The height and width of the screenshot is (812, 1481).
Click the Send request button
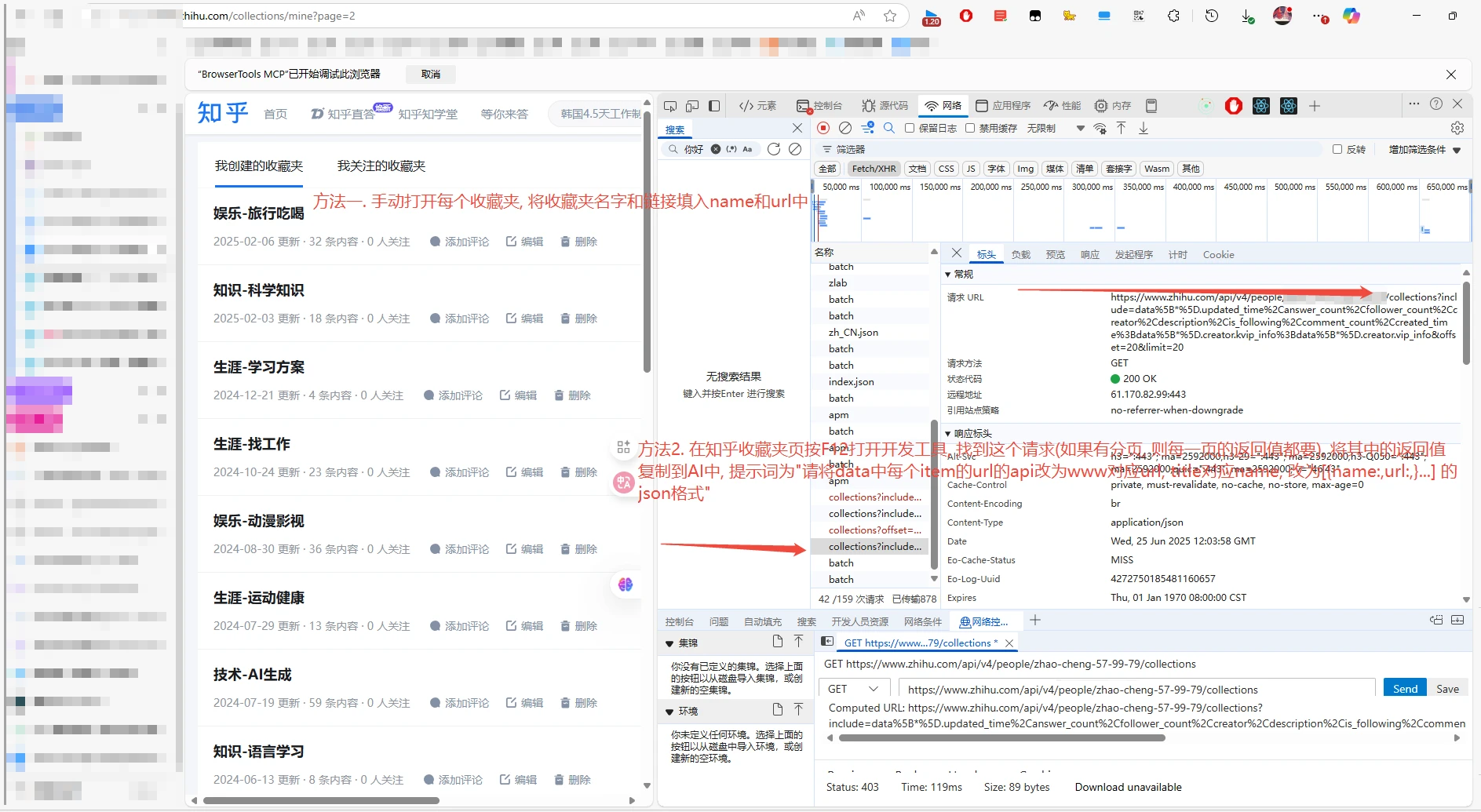point(1405,689)
